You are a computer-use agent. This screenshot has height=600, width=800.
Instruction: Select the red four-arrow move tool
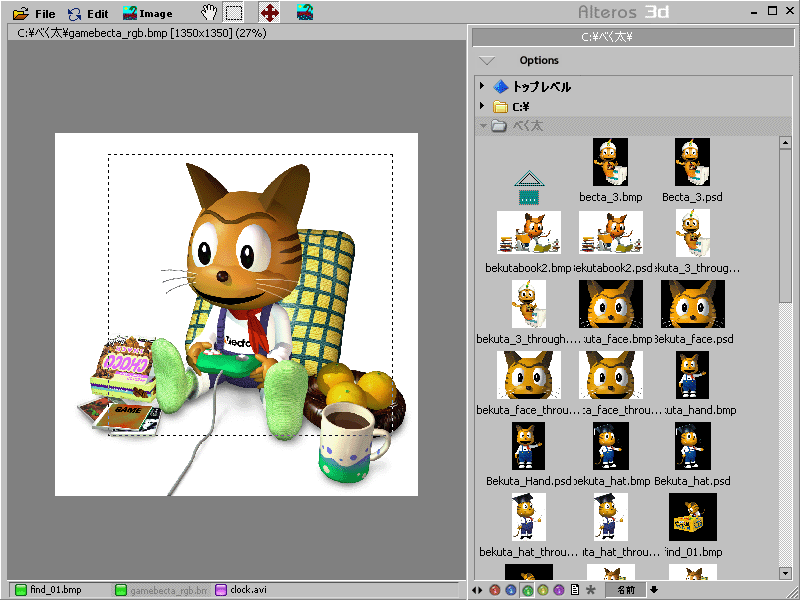coord(269,13)
